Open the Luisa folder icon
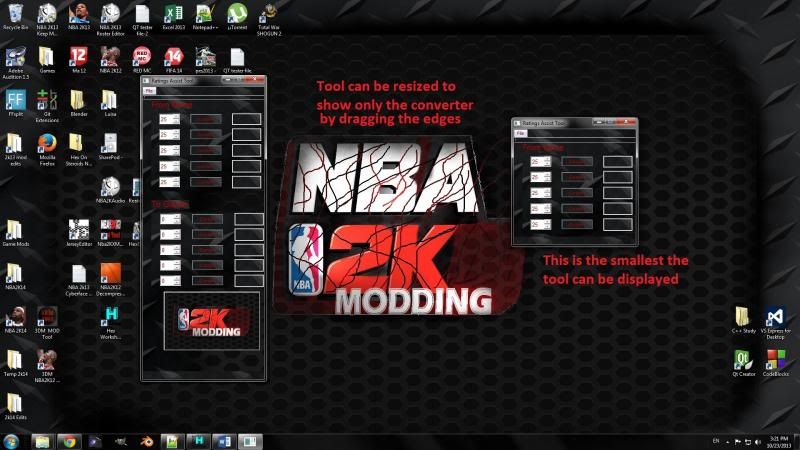 point(110,103)
